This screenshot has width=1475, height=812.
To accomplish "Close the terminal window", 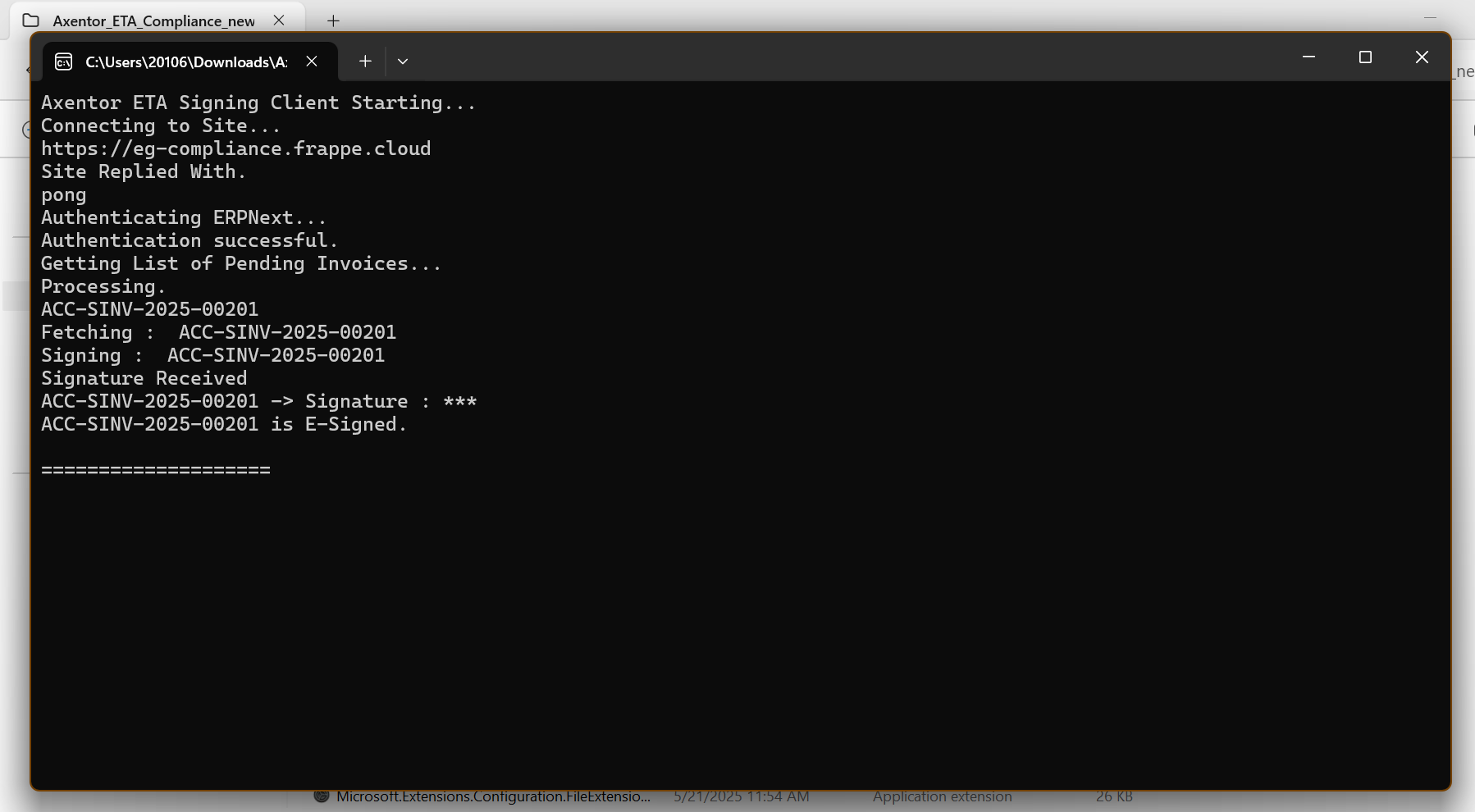I will (x=1422, y=57).
